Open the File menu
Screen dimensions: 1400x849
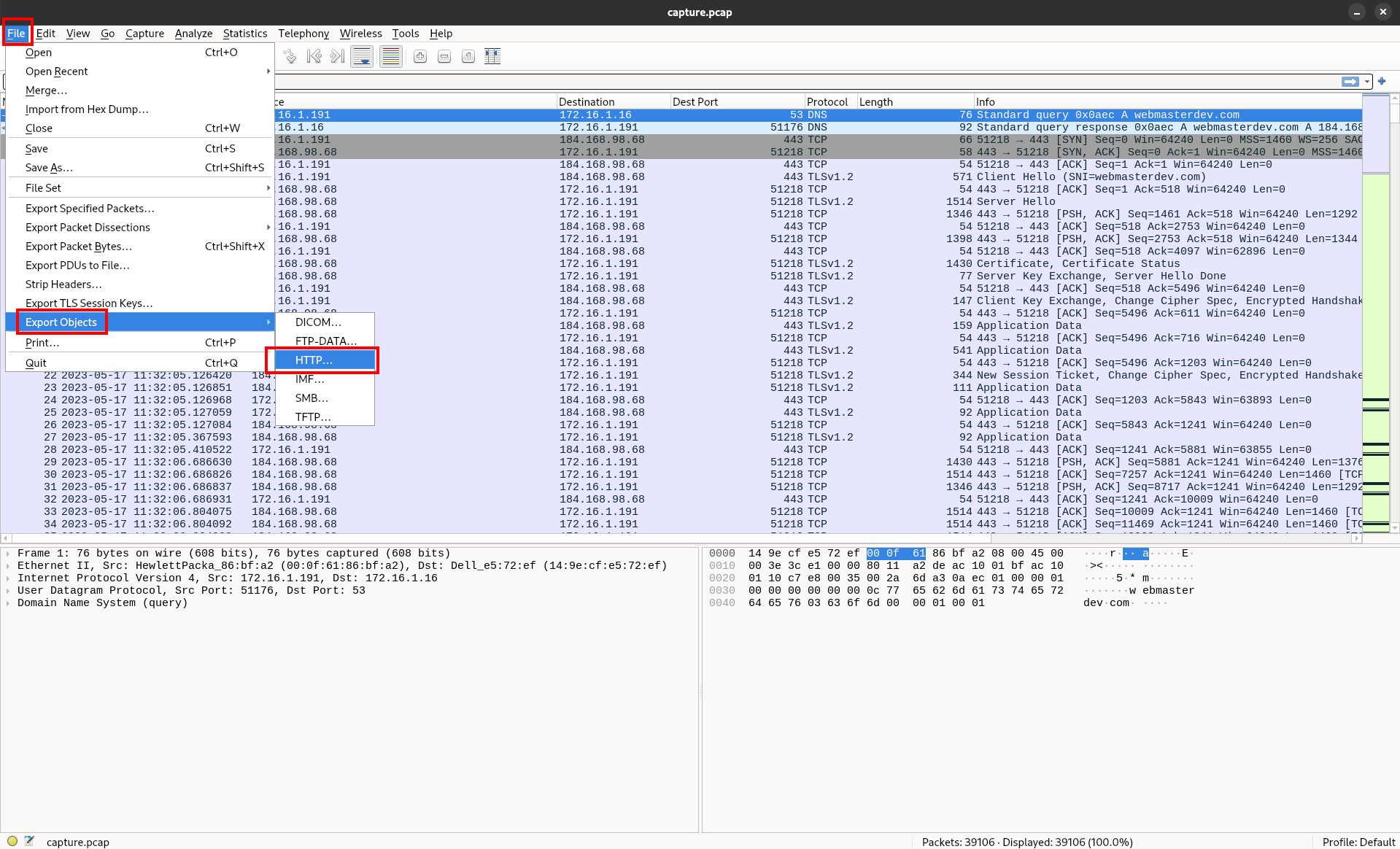pos(16,33)
